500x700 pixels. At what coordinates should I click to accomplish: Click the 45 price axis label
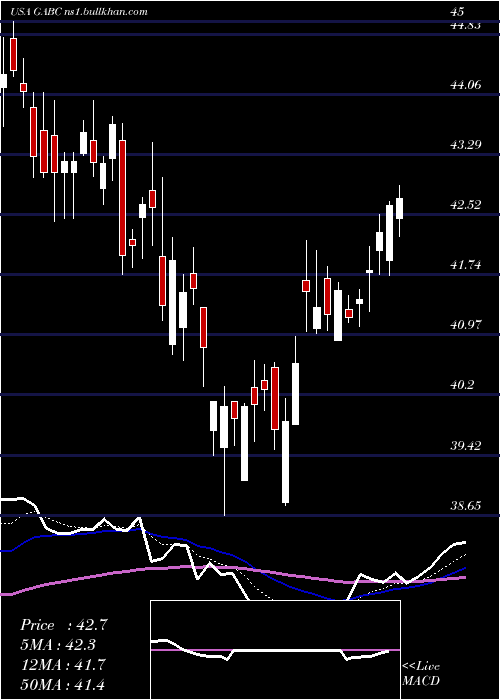click(458, 12)
